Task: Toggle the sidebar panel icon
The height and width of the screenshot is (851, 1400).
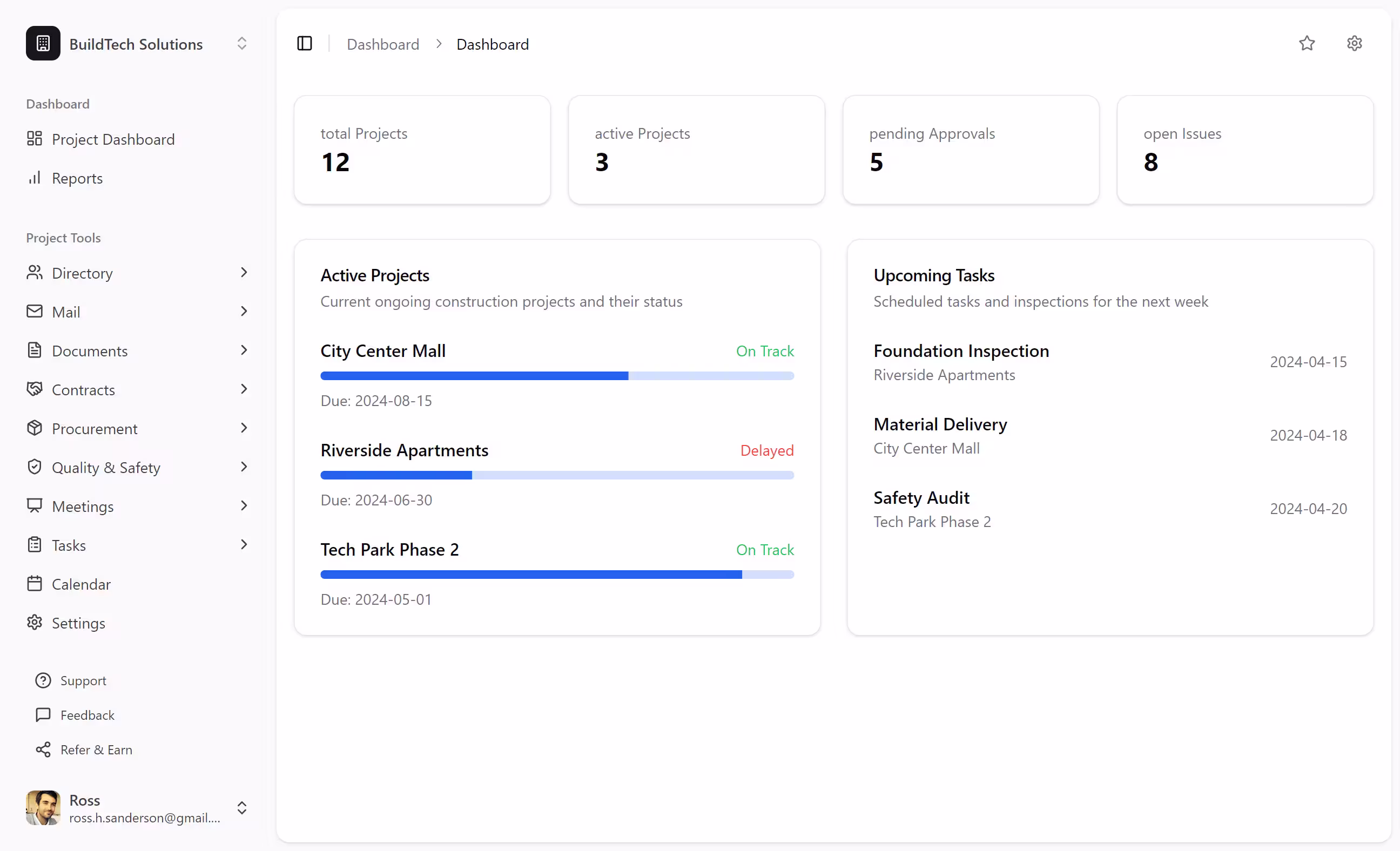Action: coord(305,44)
